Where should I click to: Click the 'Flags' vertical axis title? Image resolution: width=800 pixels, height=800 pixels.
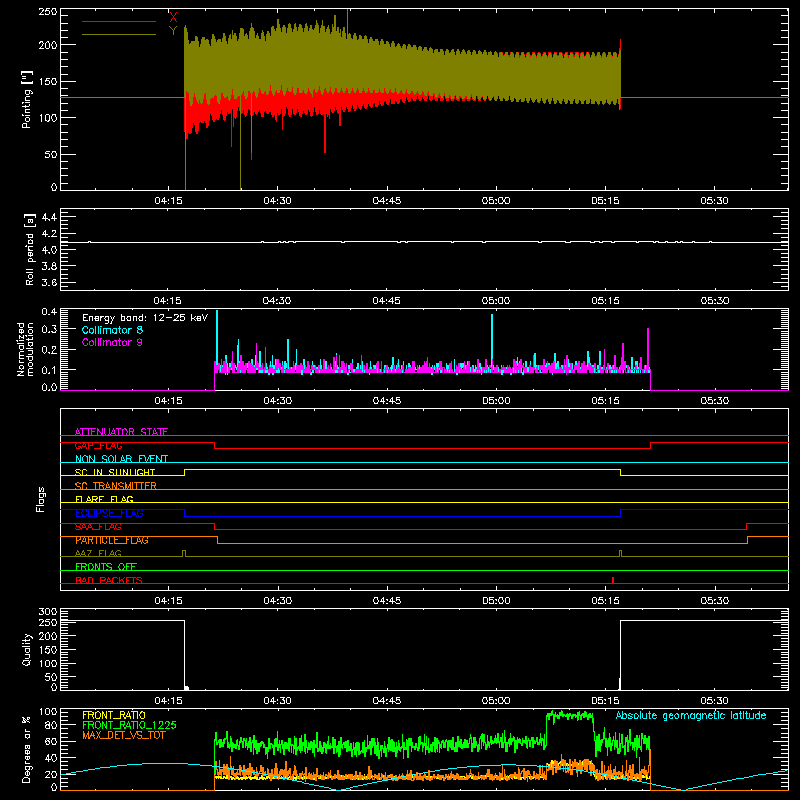pos(40,499)
